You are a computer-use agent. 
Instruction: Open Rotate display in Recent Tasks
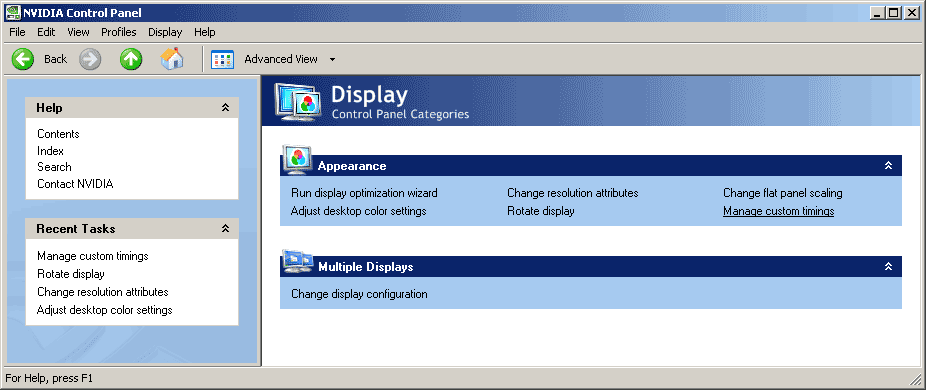tap(71, 274)
